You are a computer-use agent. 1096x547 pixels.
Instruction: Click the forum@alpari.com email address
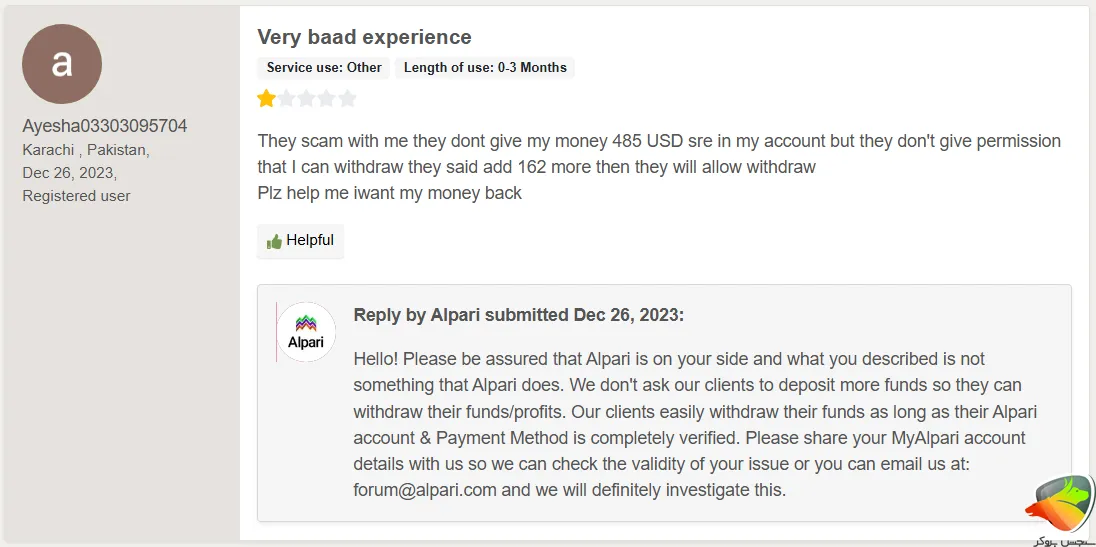click(425, 490)
